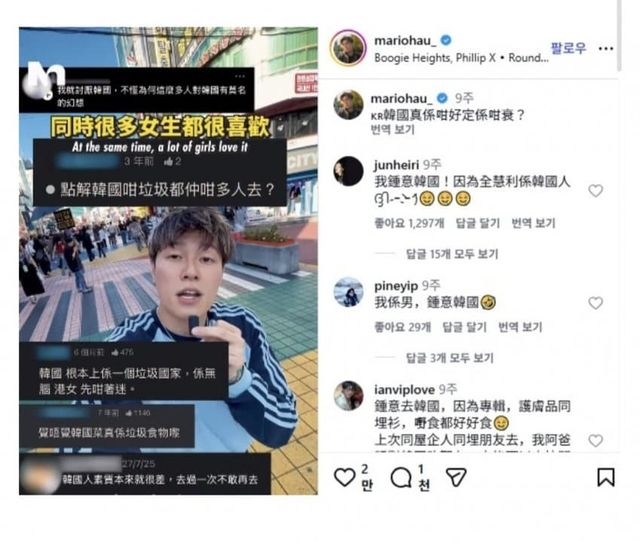Click the comments panel scrollbar

click(619, 36)
